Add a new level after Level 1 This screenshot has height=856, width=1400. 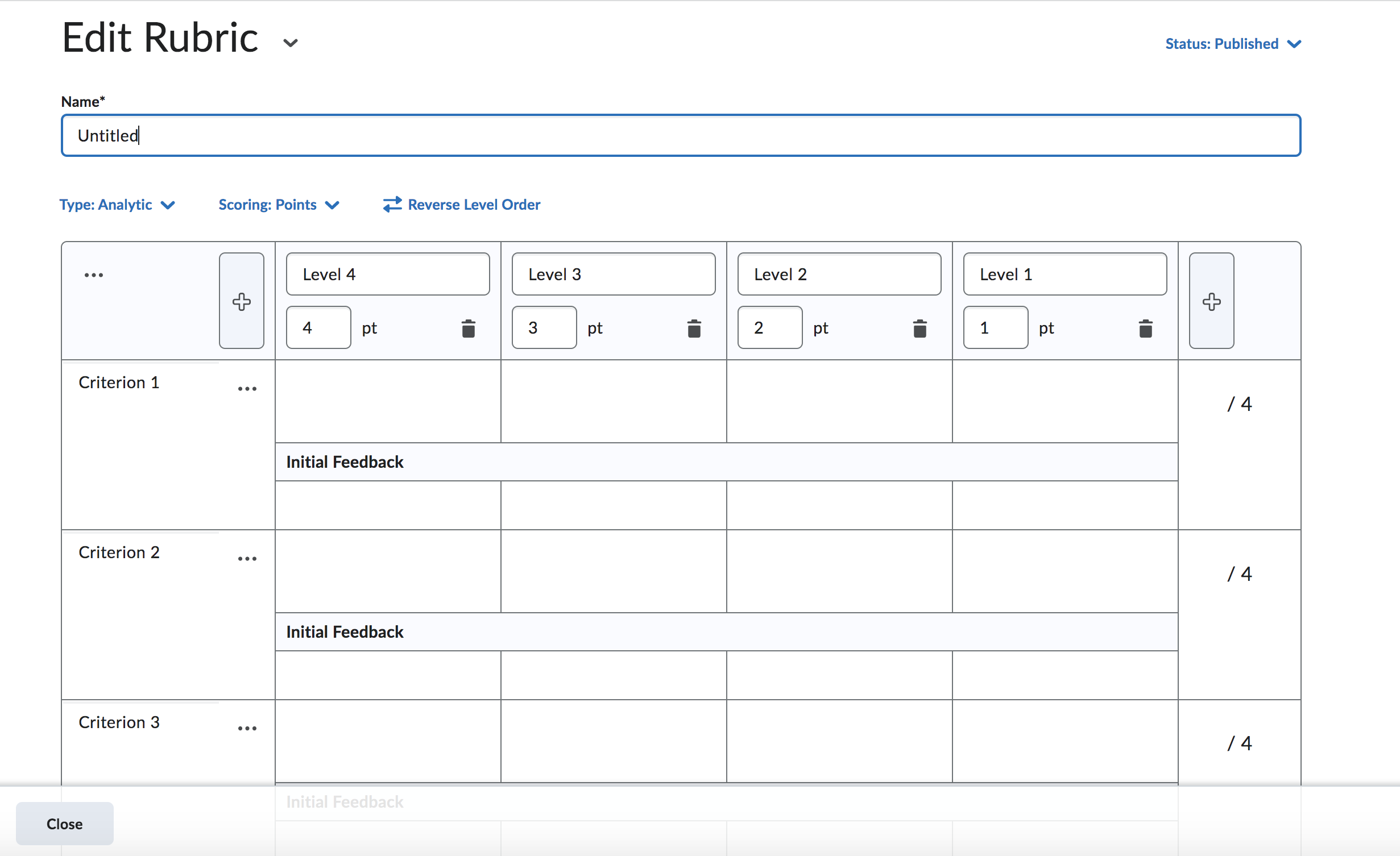coord(1211,301)
